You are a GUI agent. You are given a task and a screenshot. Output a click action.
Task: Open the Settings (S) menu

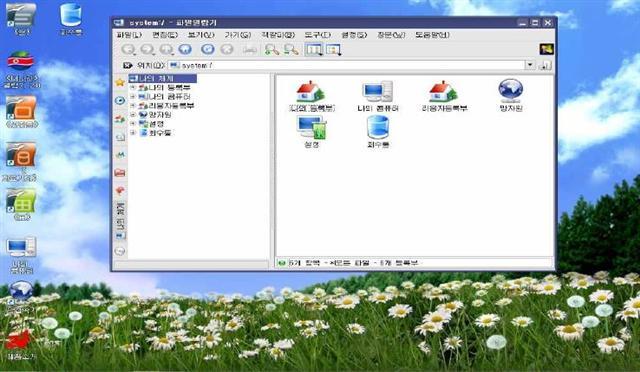tap(354, 35)
